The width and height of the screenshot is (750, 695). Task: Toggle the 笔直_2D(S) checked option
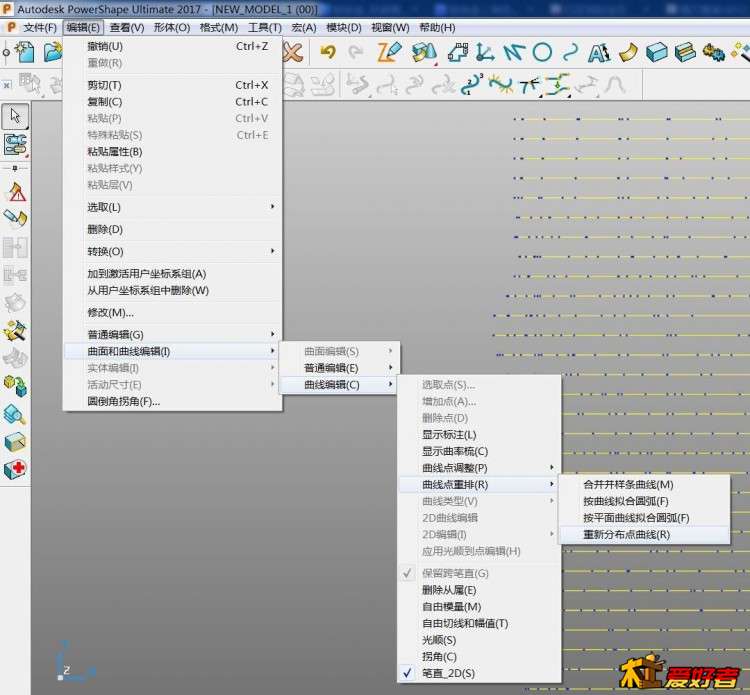tap(479, 673)
